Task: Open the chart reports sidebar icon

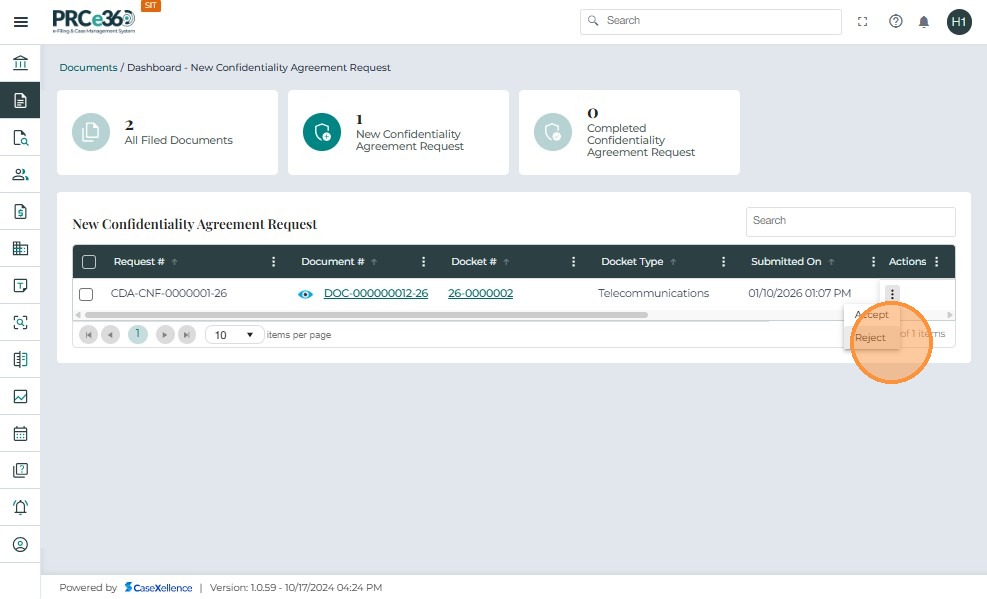Action: coord(20,396)
